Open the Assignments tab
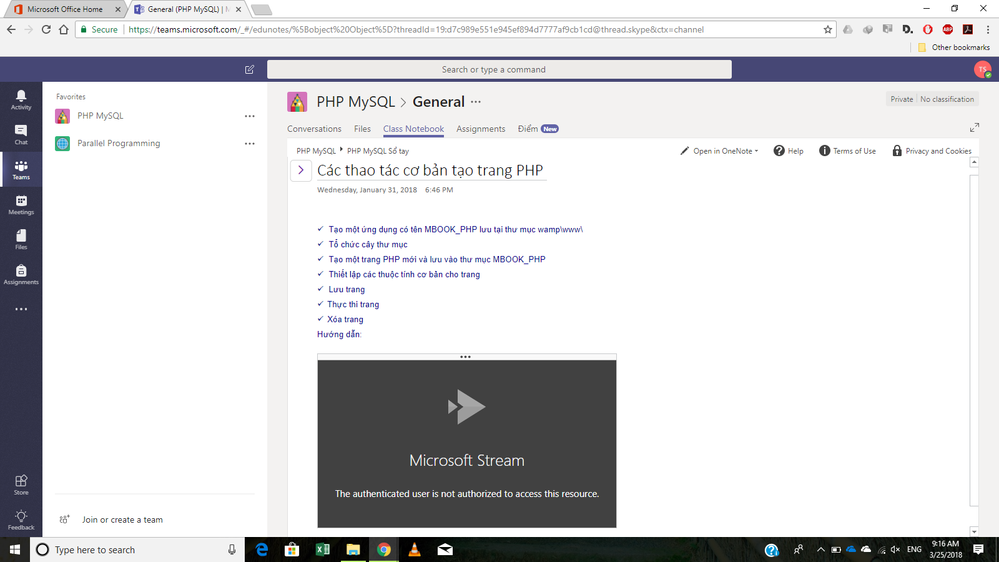This screenshot has height=562, width=999. point(480,129)
